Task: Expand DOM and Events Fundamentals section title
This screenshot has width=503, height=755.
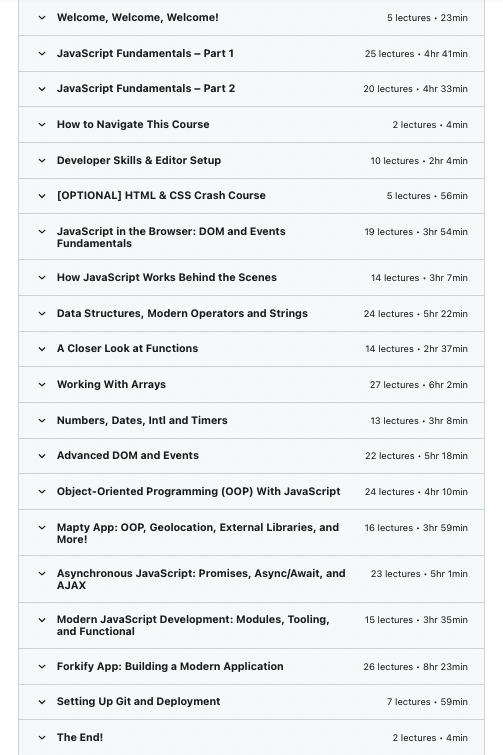Action: [171, 237]
